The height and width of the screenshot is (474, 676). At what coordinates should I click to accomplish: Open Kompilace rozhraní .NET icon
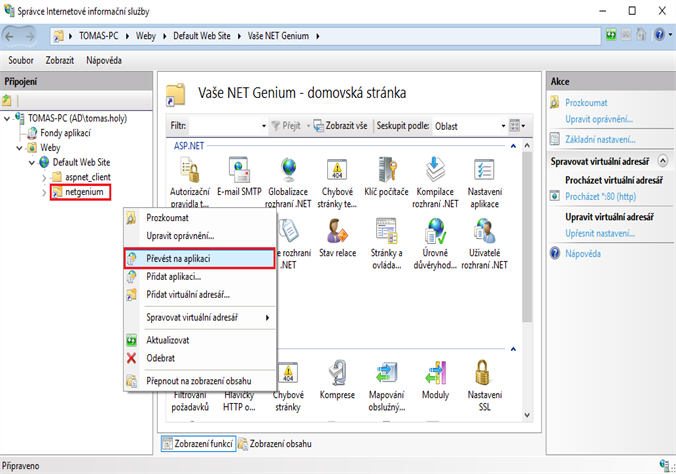click(435, 170)
